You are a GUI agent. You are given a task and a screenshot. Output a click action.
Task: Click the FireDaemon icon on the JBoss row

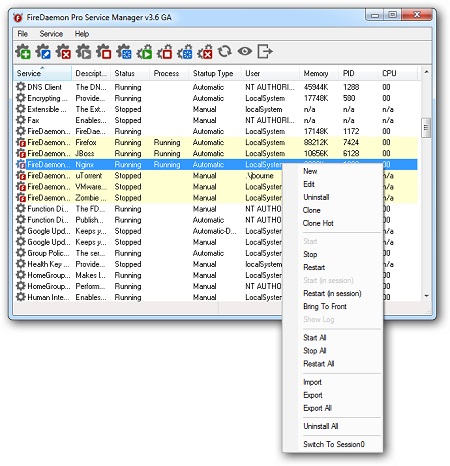coord(21,153)
